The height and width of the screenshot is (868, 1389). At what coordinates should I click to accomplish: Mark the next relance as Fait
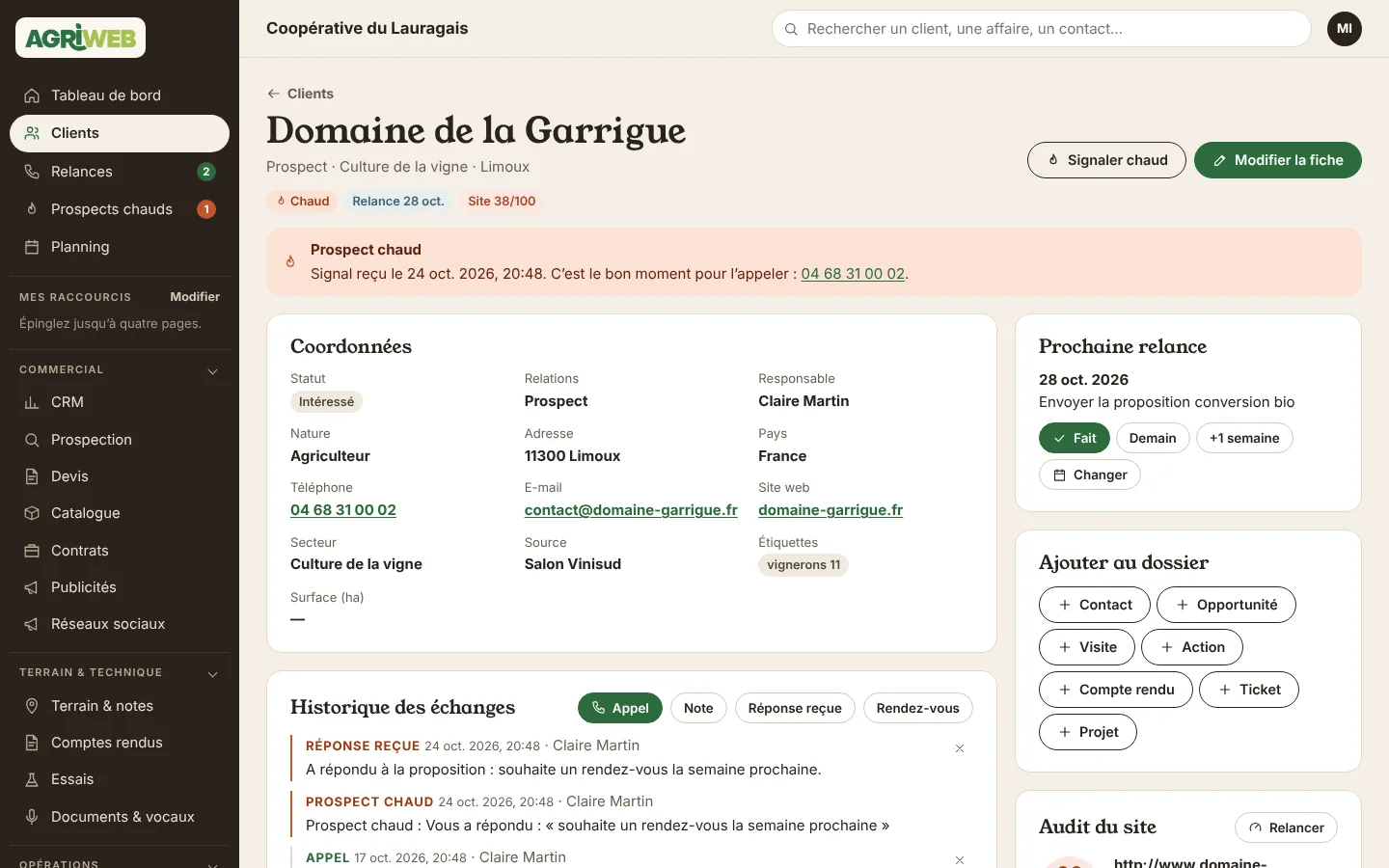1075,438
